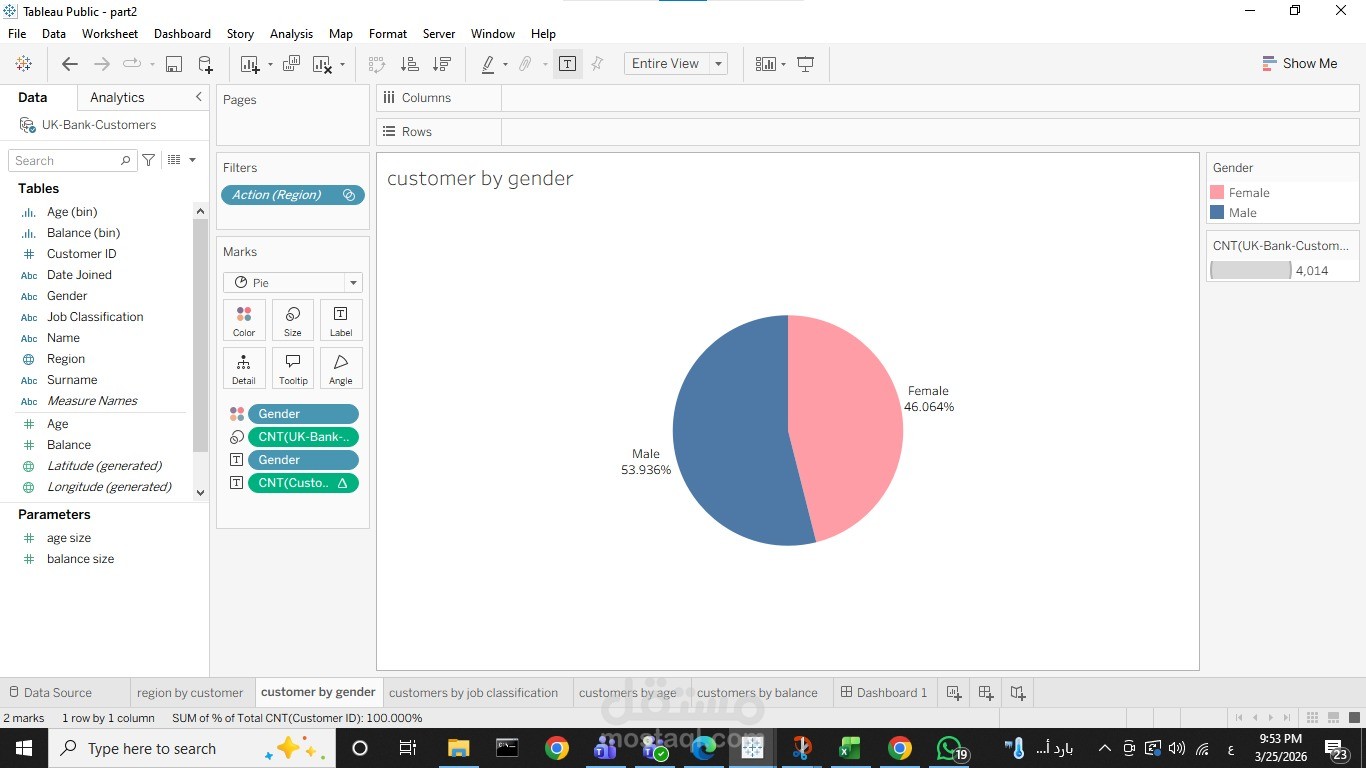The width and height of the screenshot is (1366, 768).
Task: Click the Detail marks card button
Action: (244, 368)
